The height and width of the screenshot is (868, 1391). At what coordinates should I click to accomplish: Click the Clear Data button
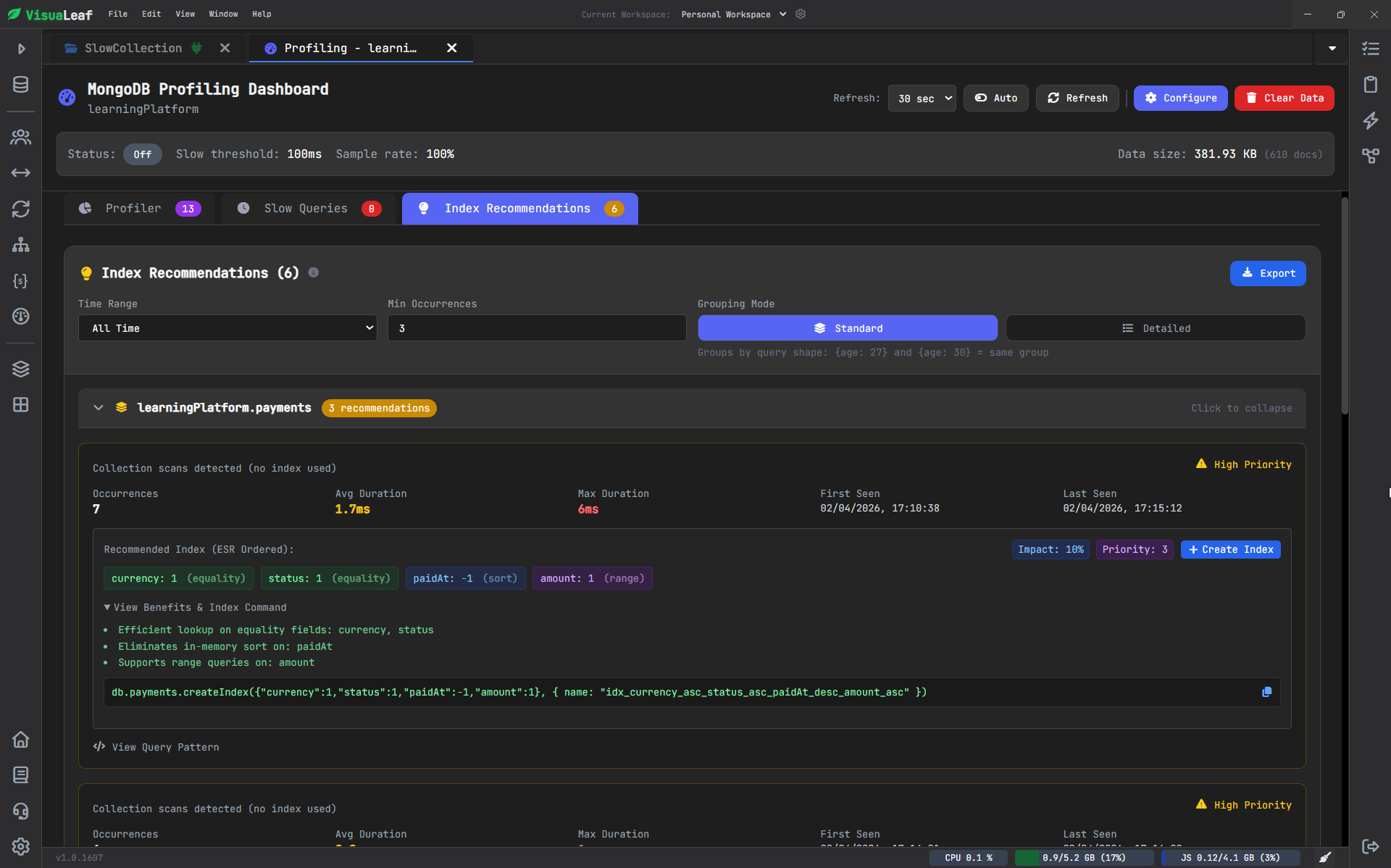[1284, 98]
